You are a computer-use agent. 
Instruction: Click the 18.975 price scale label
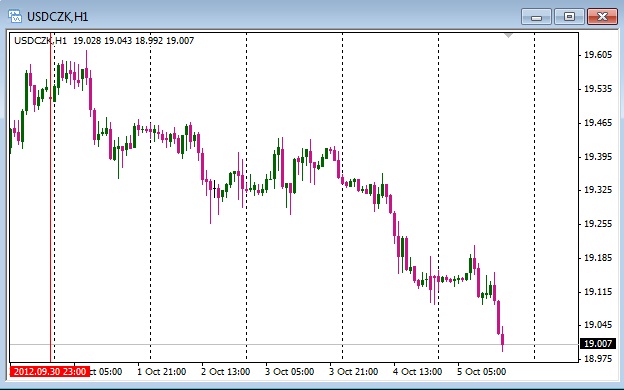598,359
